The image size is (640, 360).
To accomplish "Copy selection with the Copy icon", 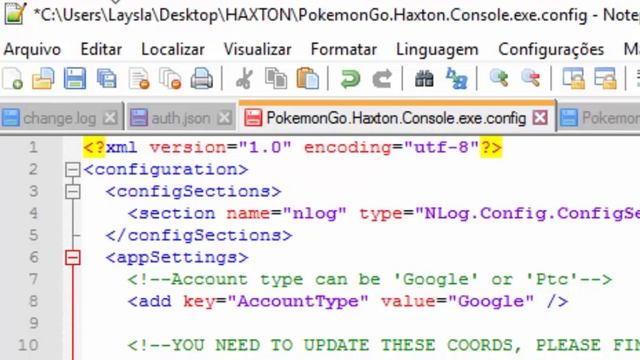I will [276, 78].
